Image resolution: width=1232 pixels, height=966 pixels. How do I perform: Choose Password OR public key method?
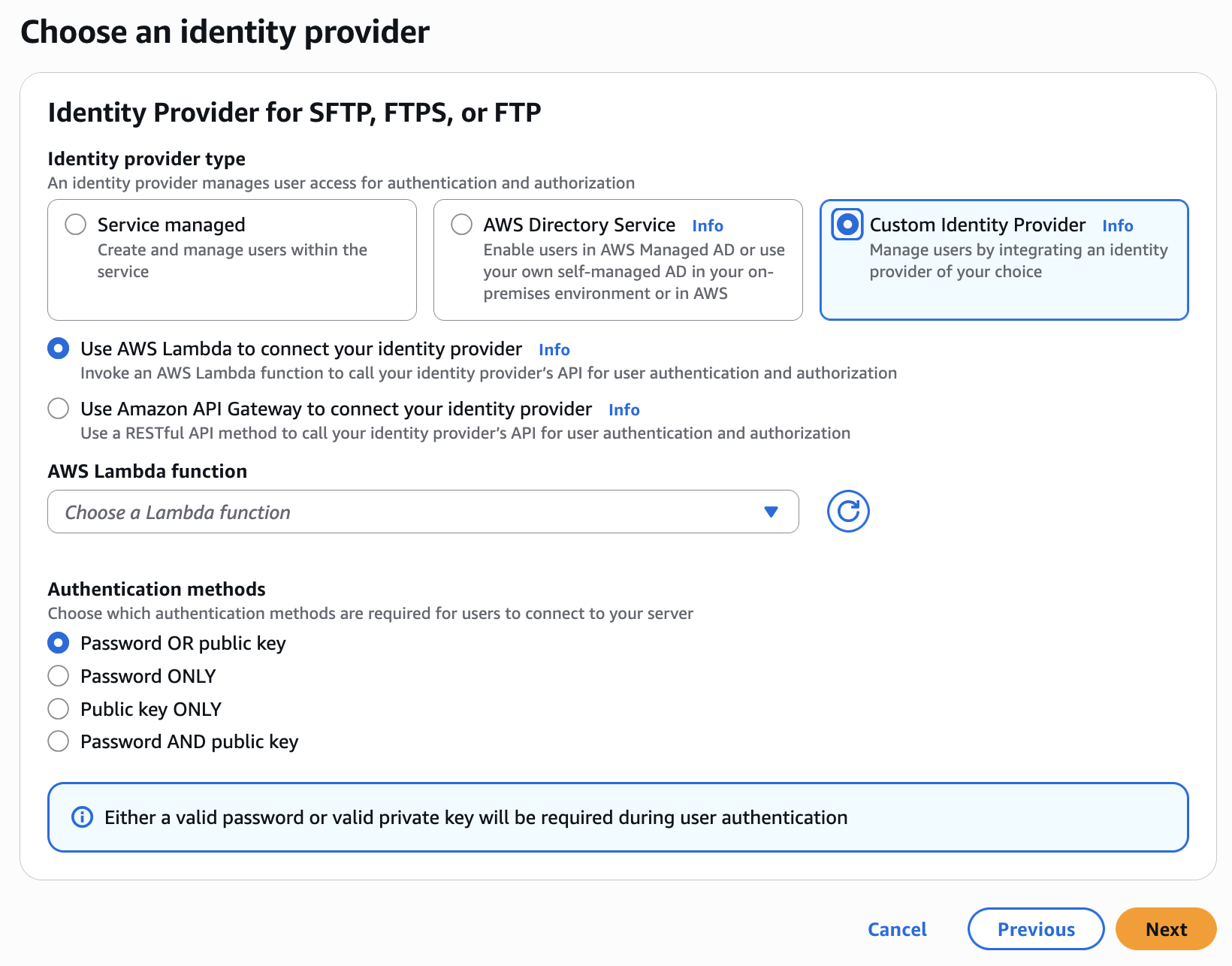click(x=59, y=643)
